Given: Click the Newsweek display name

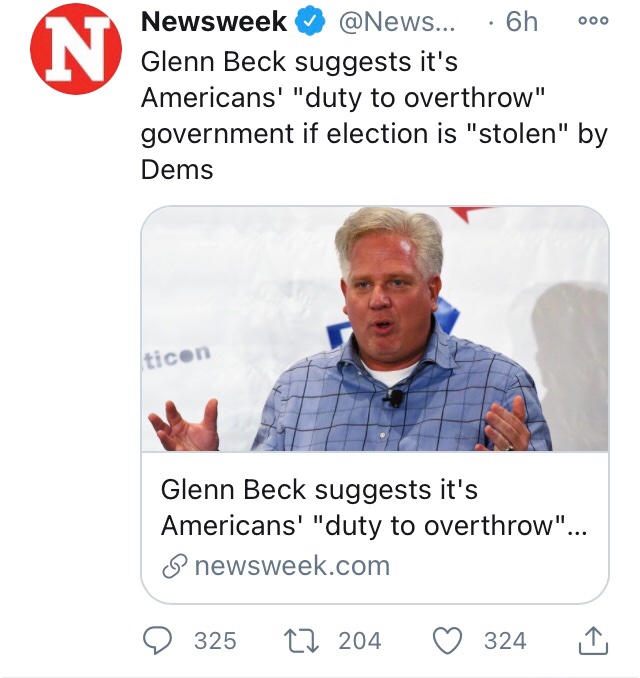Looking at the screenshot, I should pos(213,21).
